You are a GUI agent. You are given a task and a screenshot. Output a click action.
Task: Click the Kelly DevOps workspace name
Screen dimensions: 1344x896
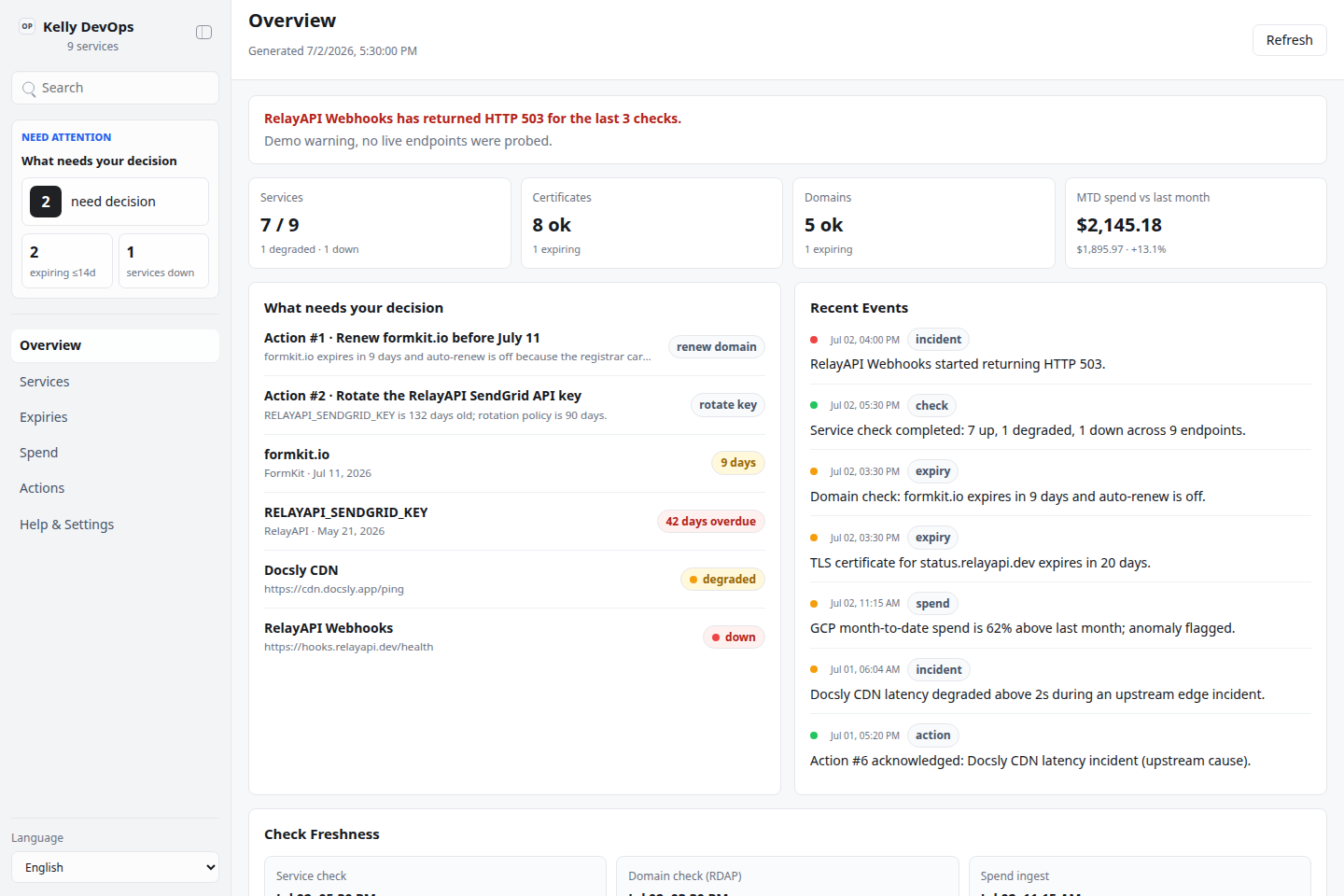point(89,27)
